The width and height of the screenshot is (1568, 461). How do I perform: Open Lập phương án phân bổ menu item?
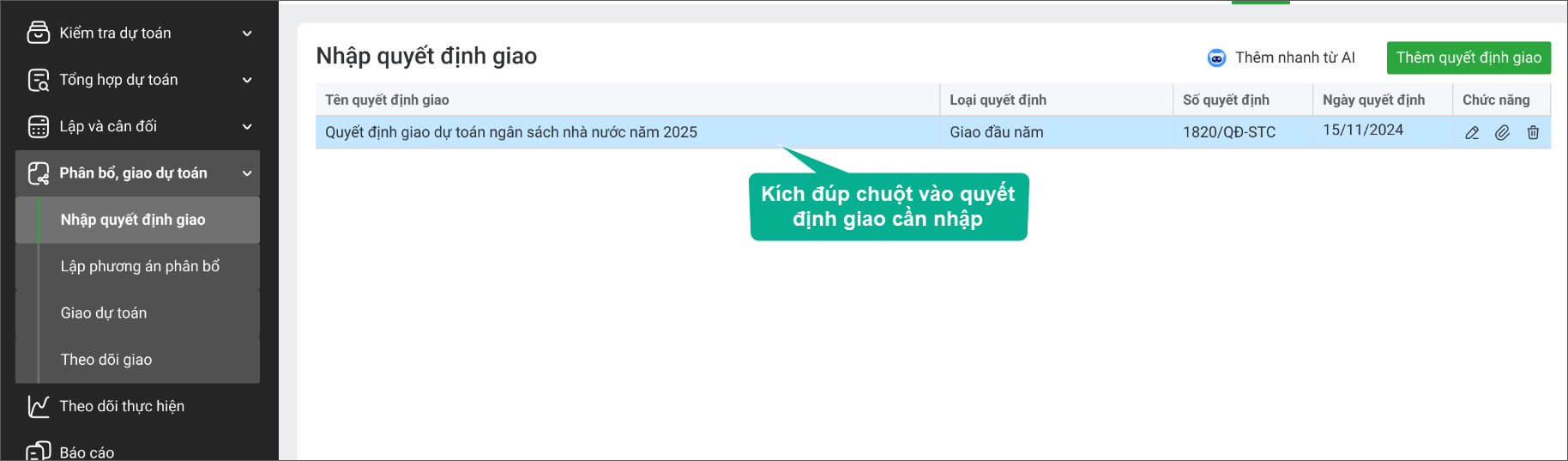(x=140, y=266)
